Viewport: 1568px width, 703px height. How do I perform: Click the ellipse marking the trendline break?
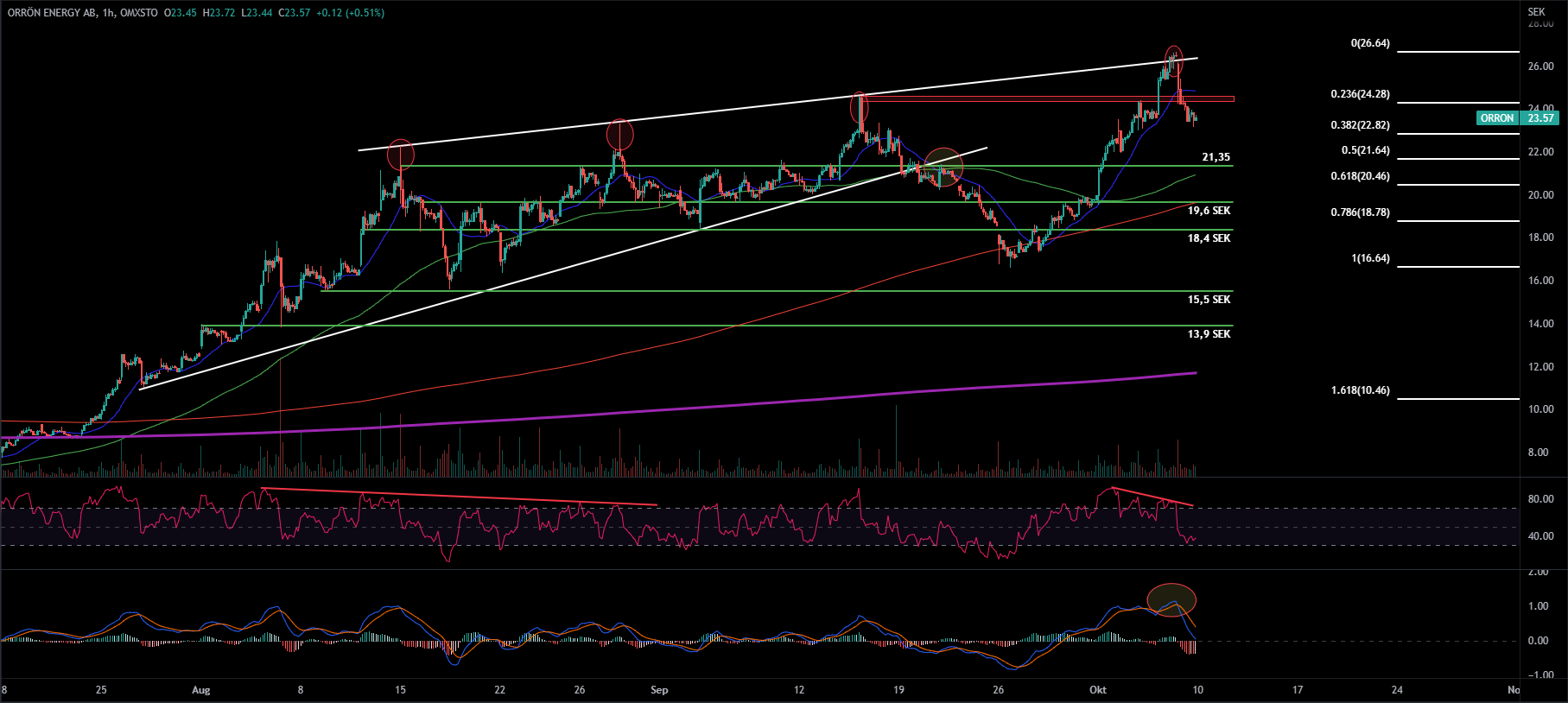click(943, 167)
